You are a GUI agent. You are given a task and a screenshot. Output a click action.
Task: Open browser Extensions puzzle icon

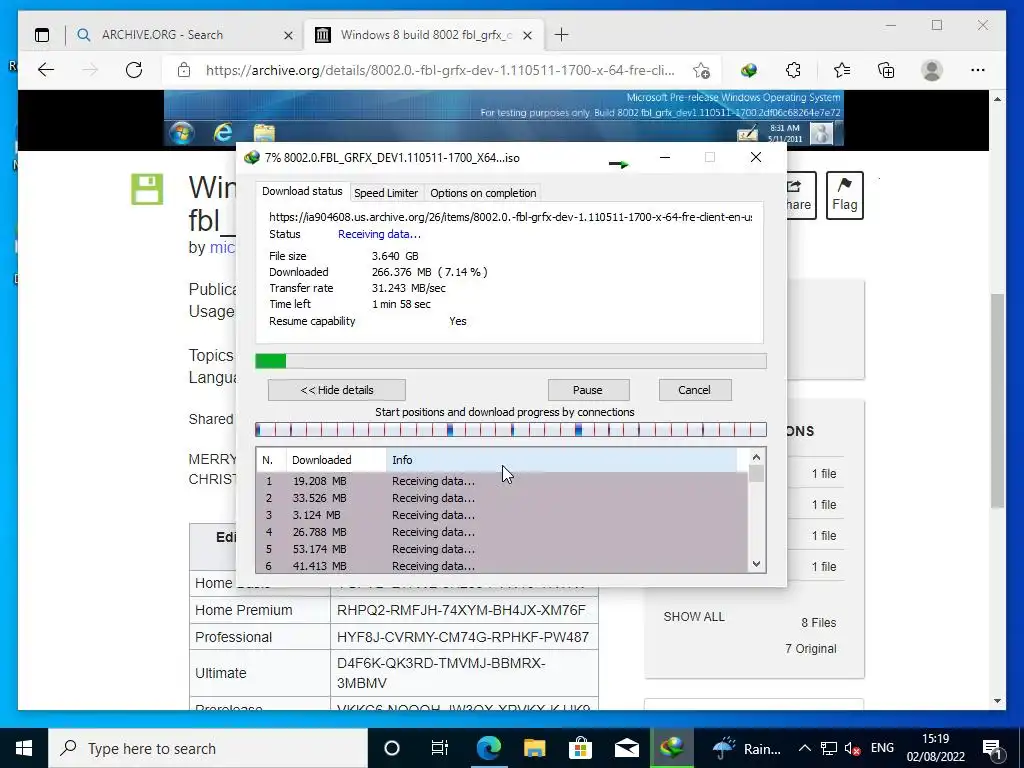(793, 70)
